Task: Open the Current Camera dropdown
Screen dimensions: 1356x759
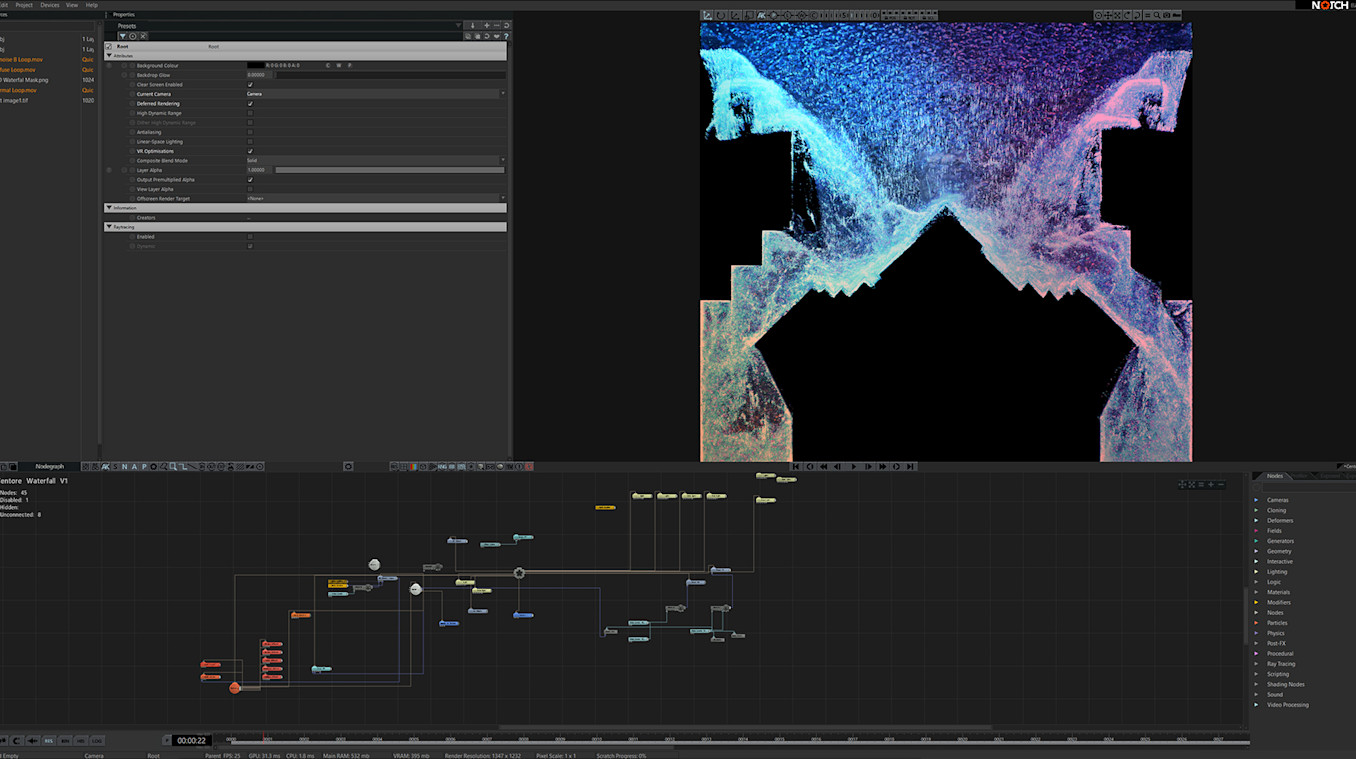Action: 376,94
